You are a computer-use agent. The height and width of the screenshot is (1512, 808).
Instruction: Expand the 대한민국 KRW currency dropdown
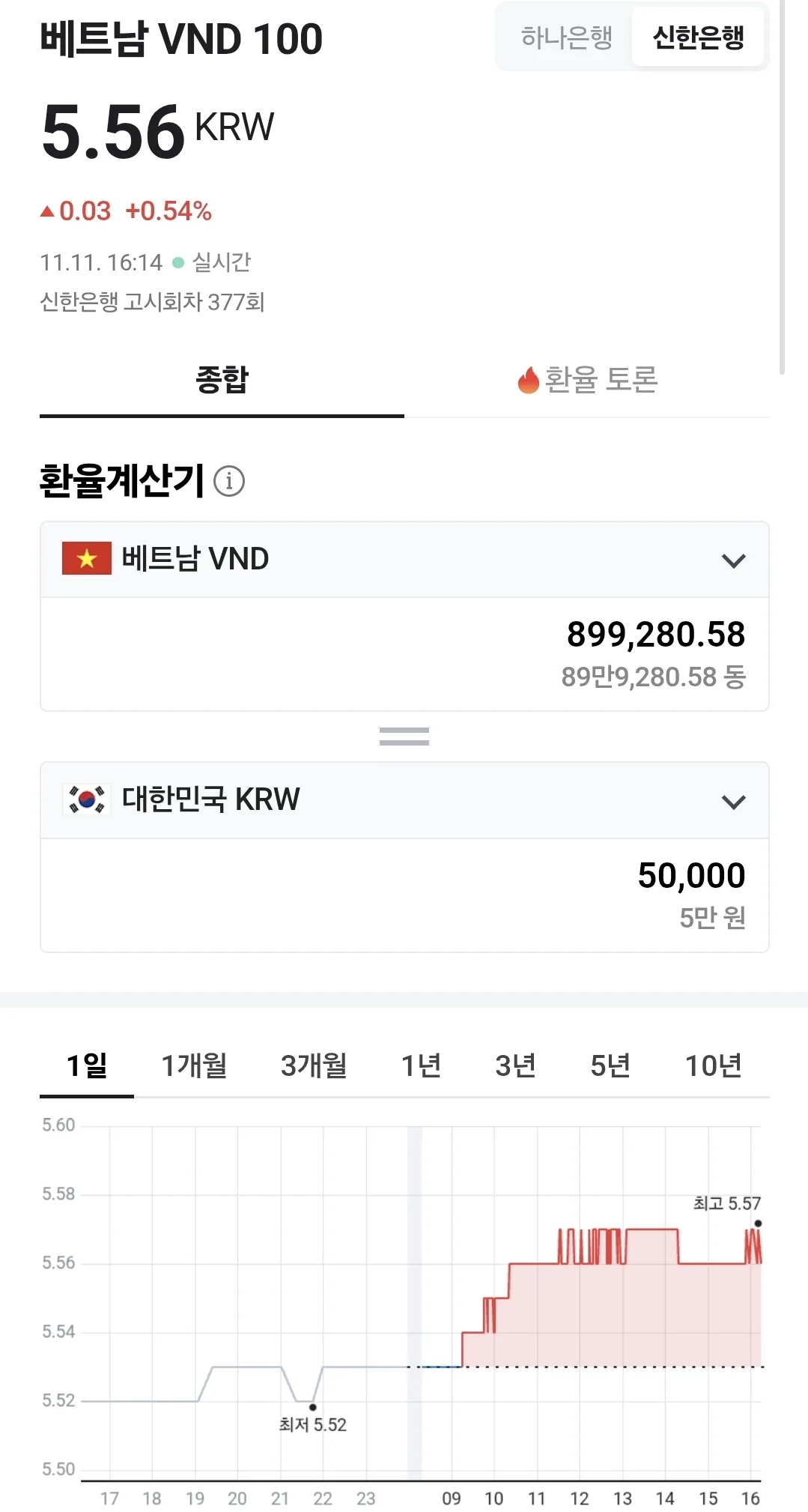[404, 800]
